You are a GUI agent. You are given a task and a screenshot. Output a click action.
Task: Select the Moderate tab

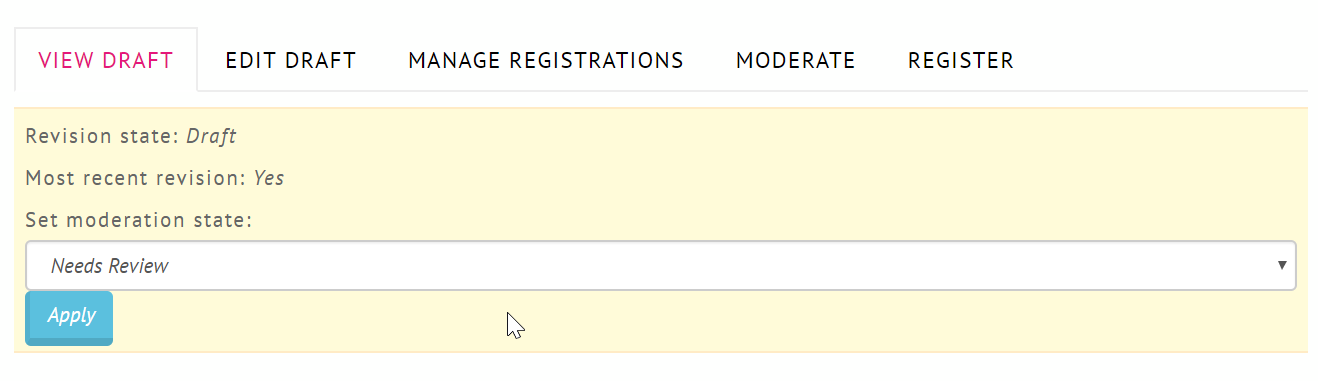pyautogui.click(x=796, y=60)
